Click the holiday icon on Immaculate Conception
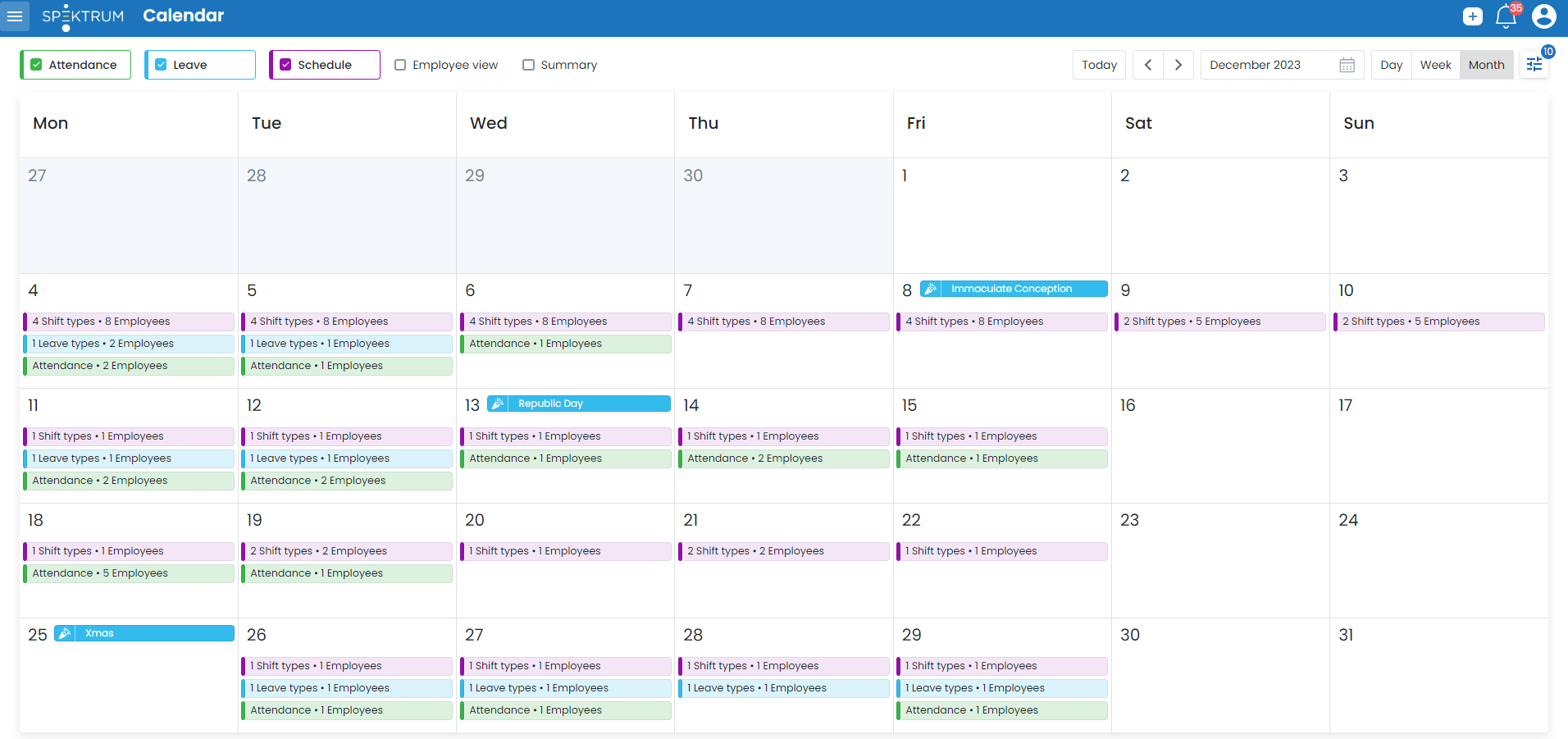 click(931, 288)
